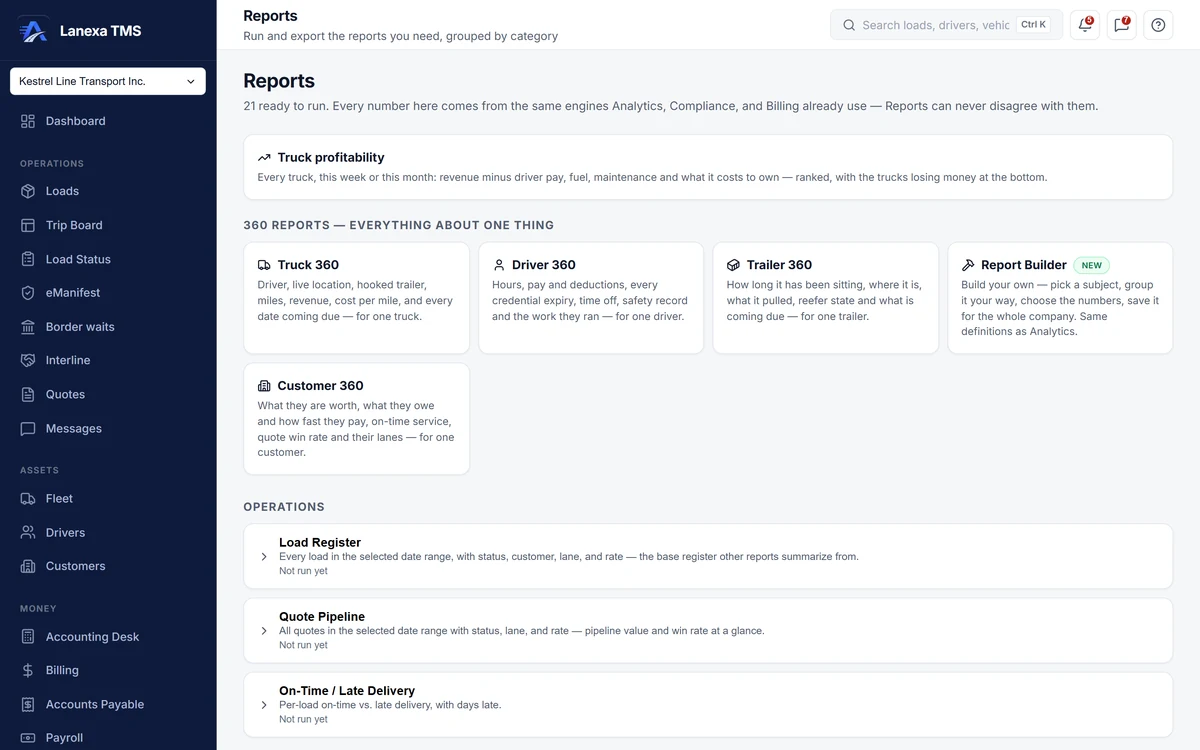Click the Accounts Payable receipt icon
Viewport: 1200px width, 750px height.
[x=28, y=704]
